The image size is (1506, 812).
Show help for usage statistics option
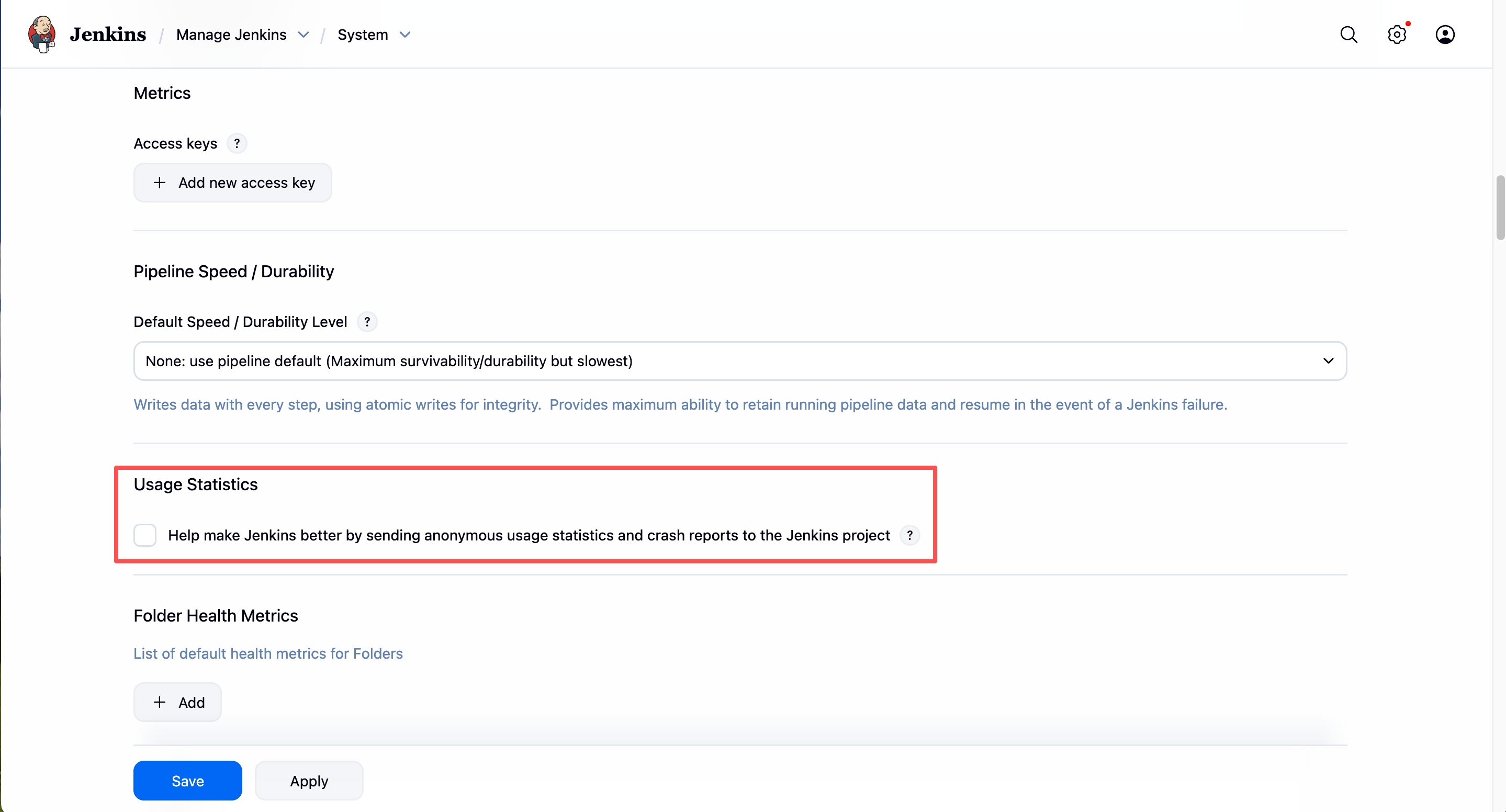pos(909,535)
